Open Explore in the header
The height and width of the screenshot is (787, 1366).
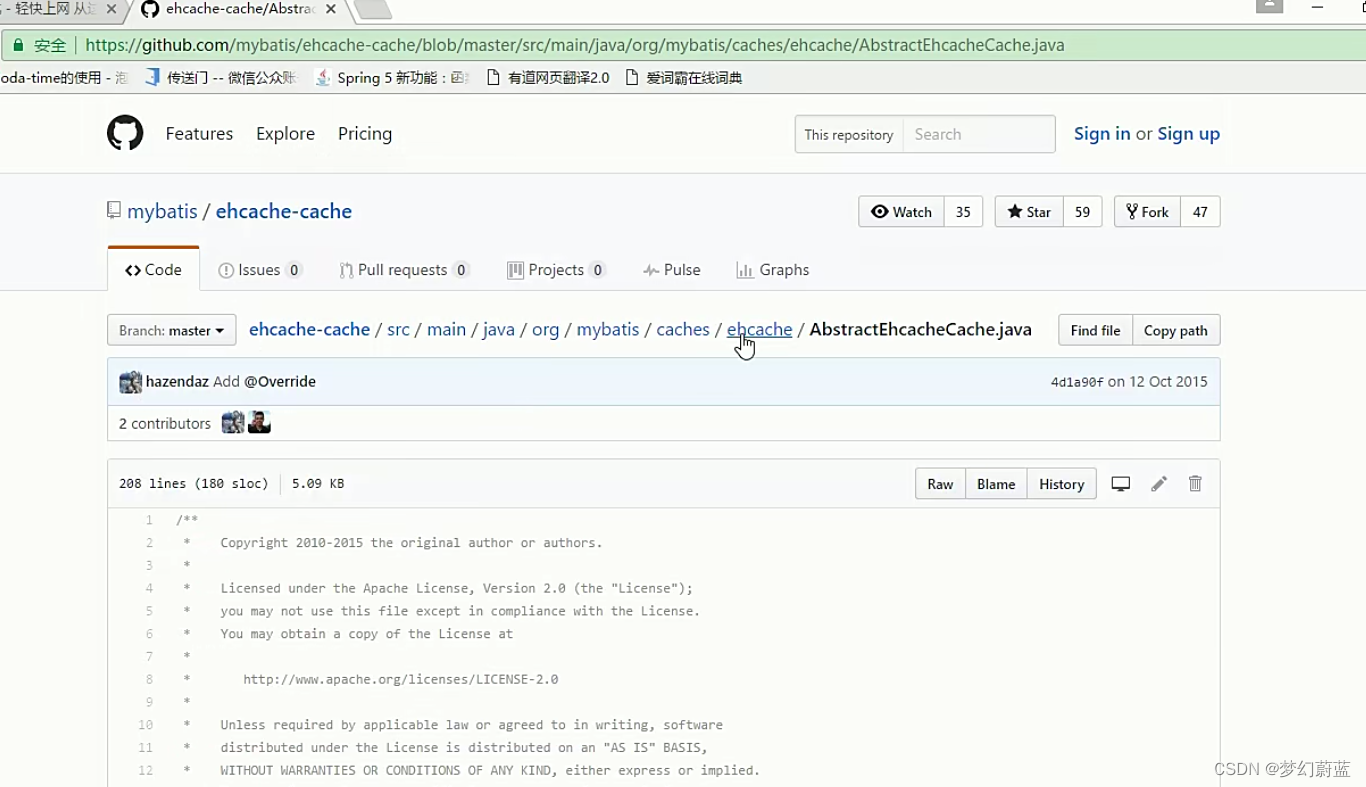pos(285,133)
